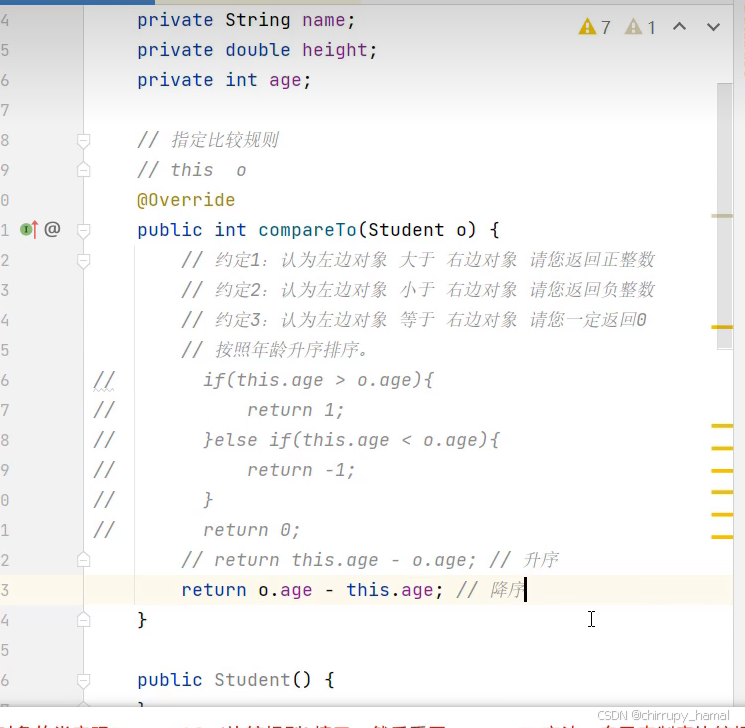The width and height of the screenshot is (745, 728).
Task: Click fold end marker on '// this o' line
Action: pyautogui.click(x=84, y=170)
